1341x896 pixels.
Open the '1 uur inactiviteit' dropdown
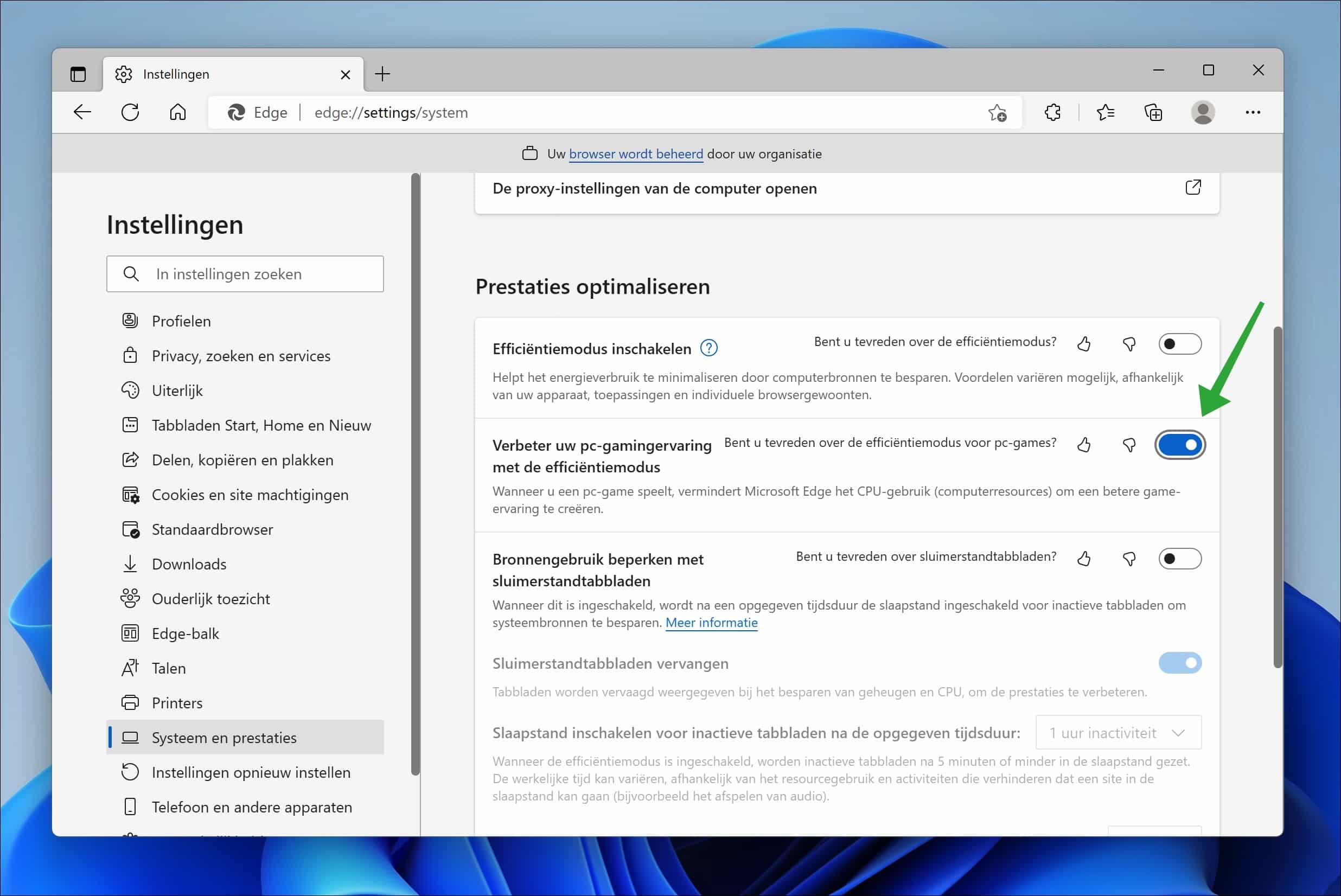point(1117,732)
